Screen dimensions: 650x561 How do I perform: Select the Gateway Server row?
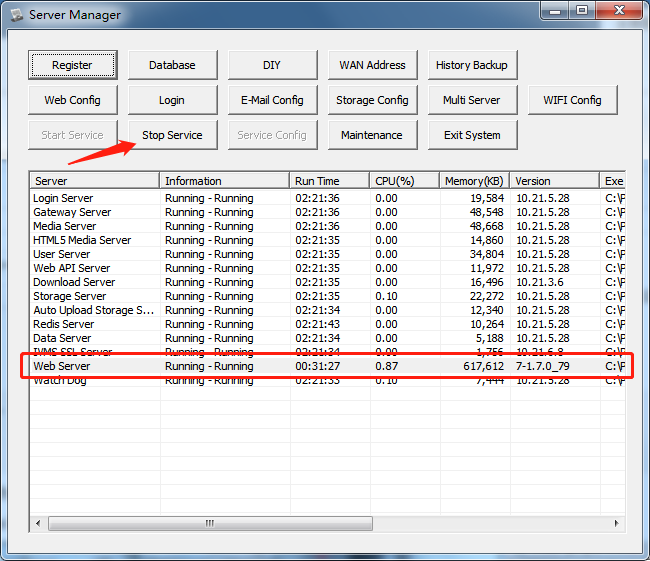coord(327,212)
